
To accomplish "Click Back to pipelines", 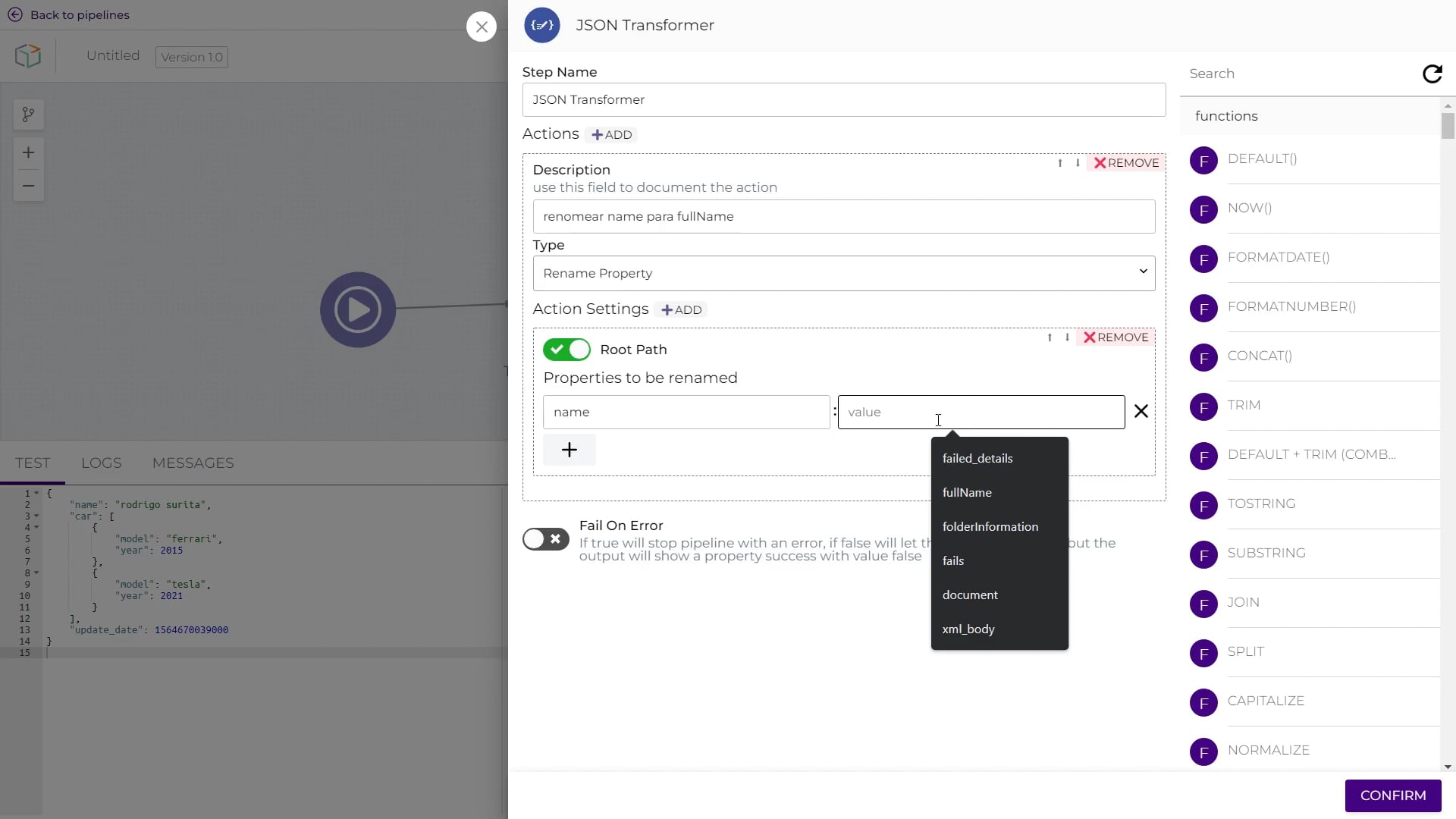I will pos(68,14).
